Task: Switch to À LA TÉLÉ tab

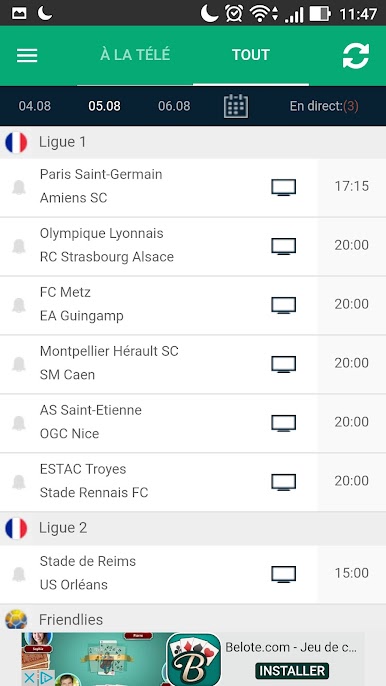Action: point(135,55)
